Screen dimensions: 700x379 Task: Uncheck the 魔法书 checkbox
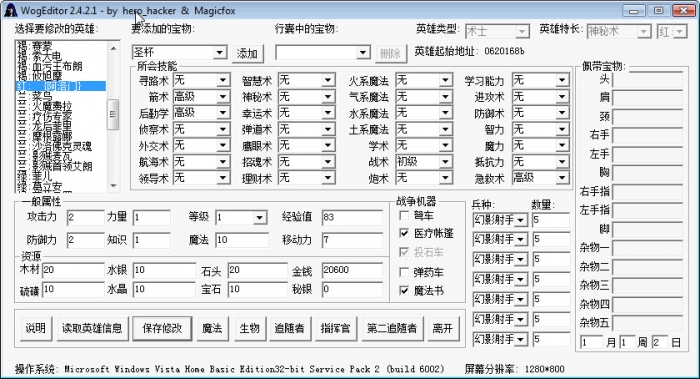click(x=404, y=291)
